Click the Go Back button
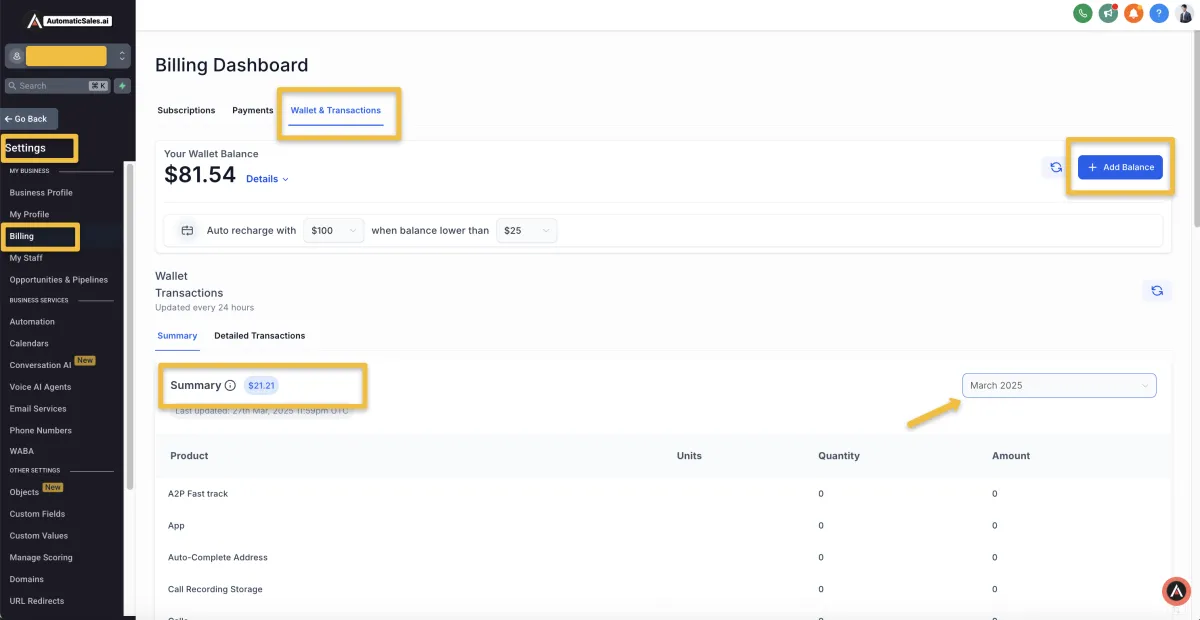This screenshot has width=1200, height=620. [29, 119]
